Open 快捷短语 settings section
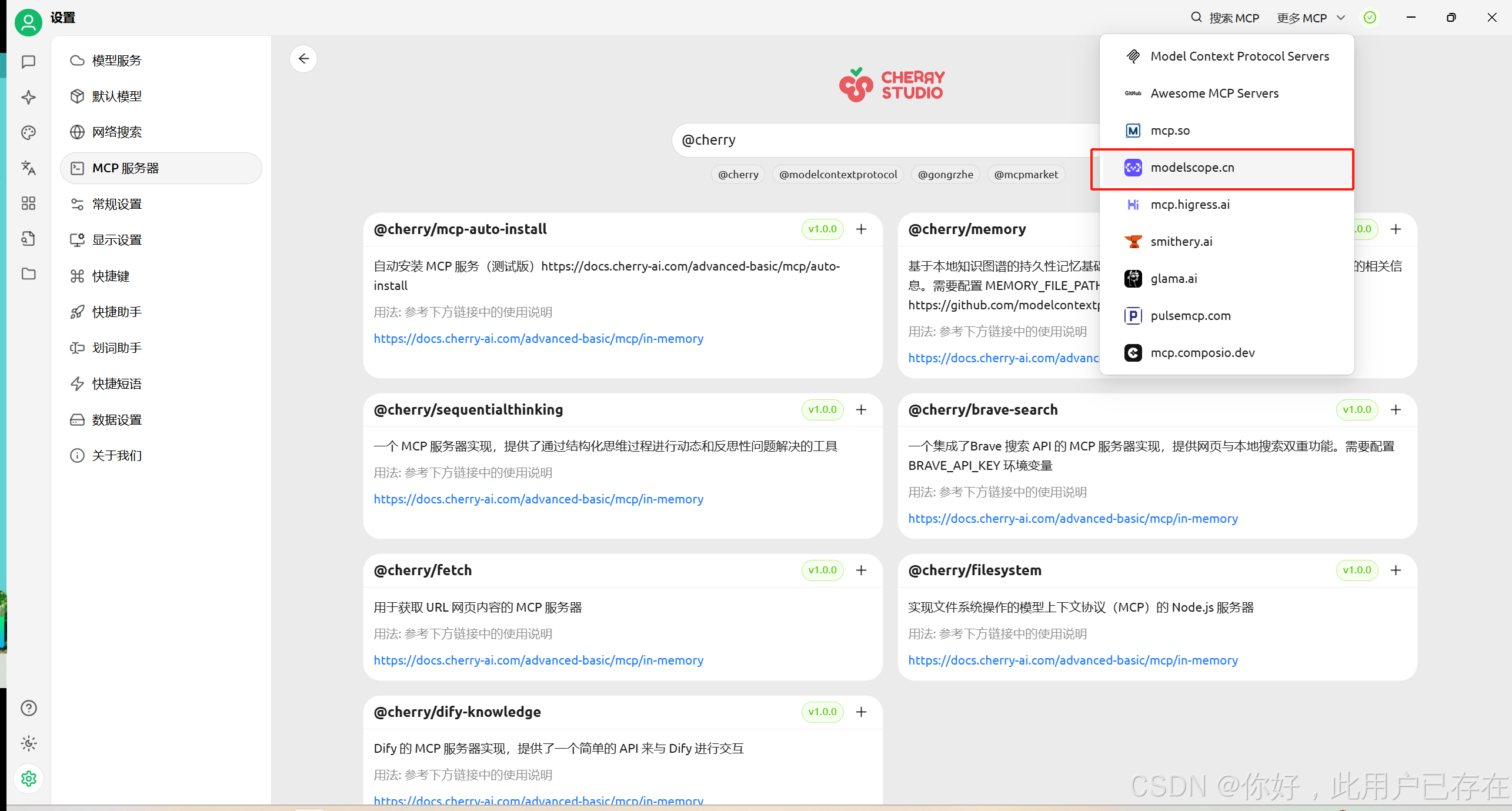 coord(161,383)
